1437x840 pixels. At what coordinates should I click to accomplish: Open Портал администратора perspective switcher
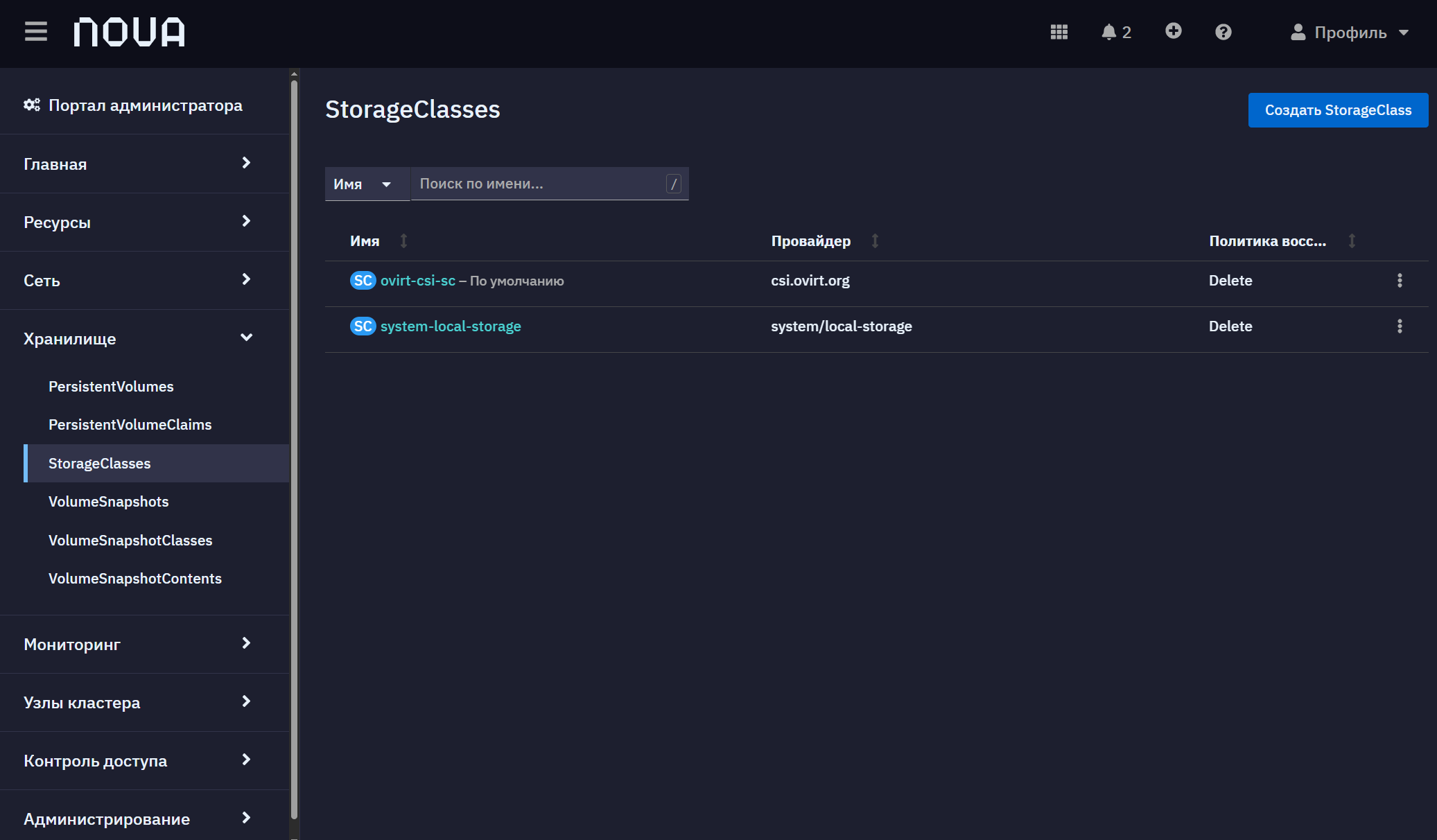133,105
